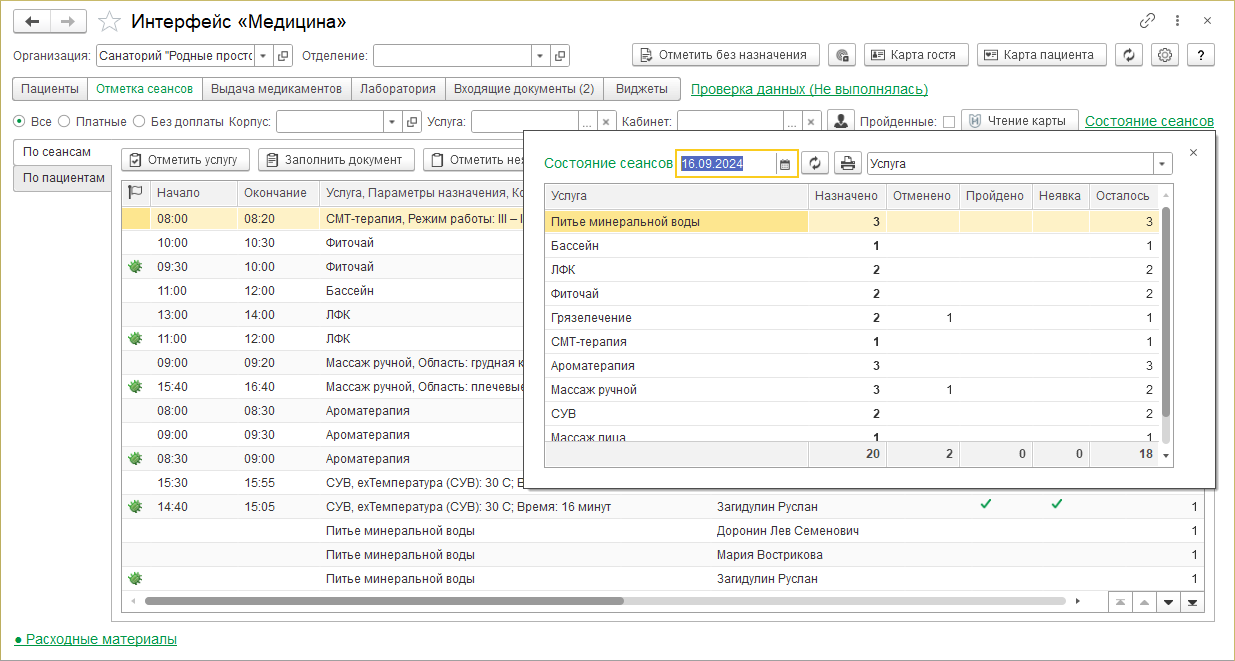
Task: Click the Карта пациента button
Action: pyautogui.click(x=1041, y=55)
